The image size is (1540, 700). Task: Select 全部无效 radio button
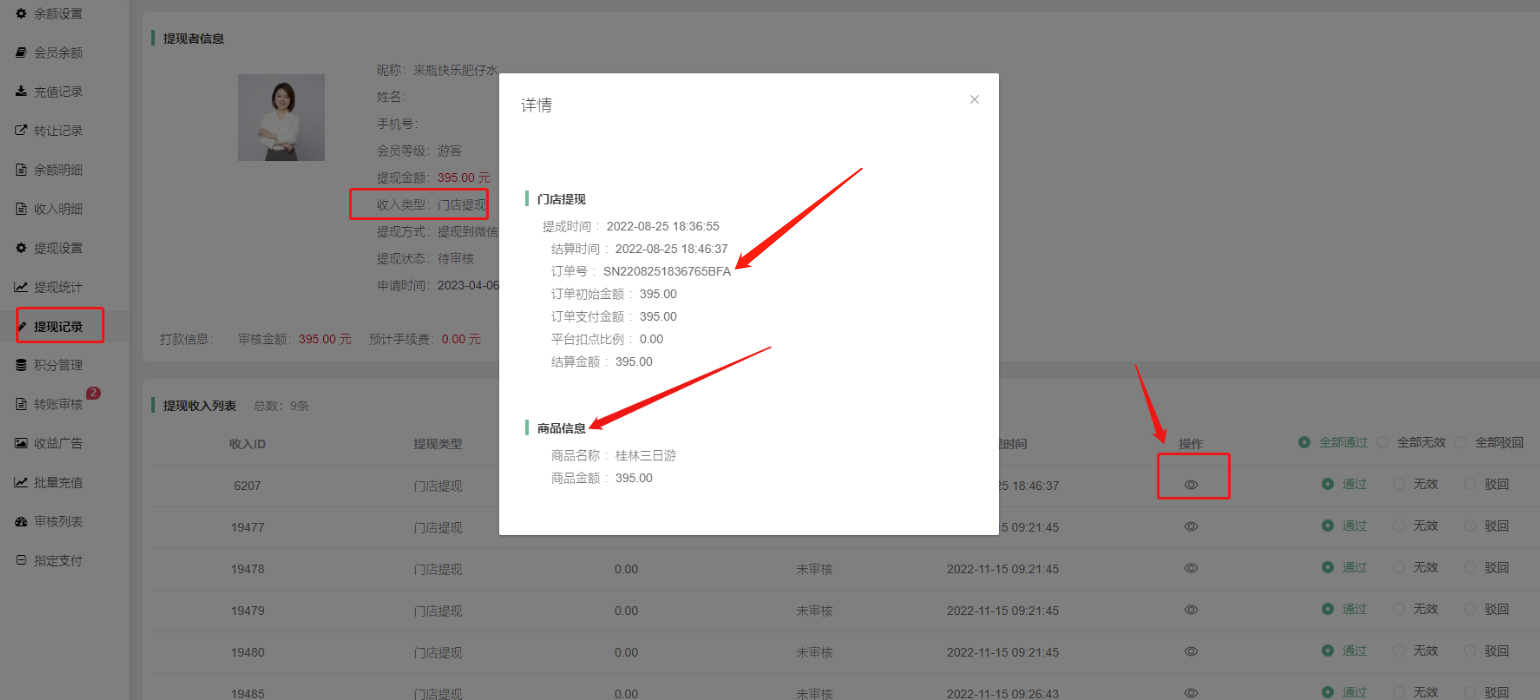point(1383,442)
